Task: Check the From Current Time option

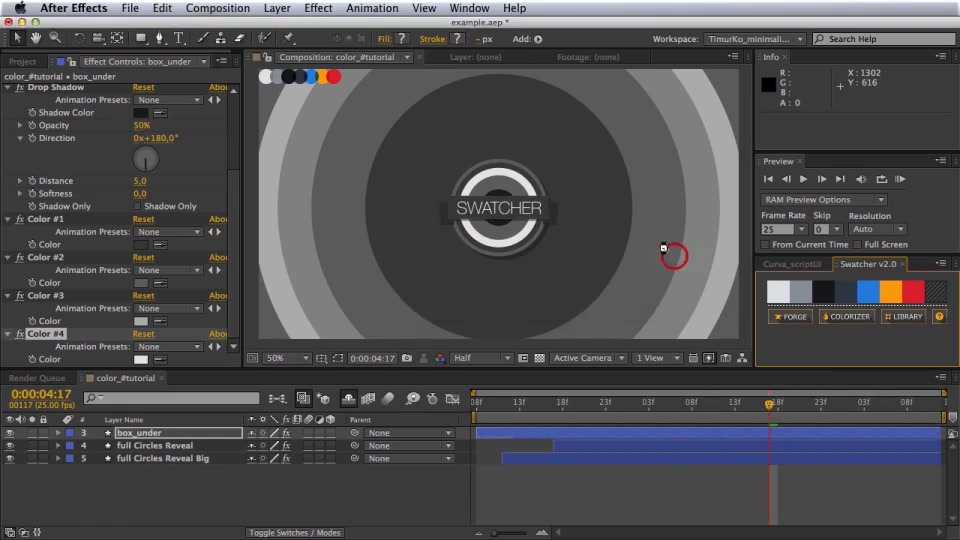Action: [x=765, y=245]
